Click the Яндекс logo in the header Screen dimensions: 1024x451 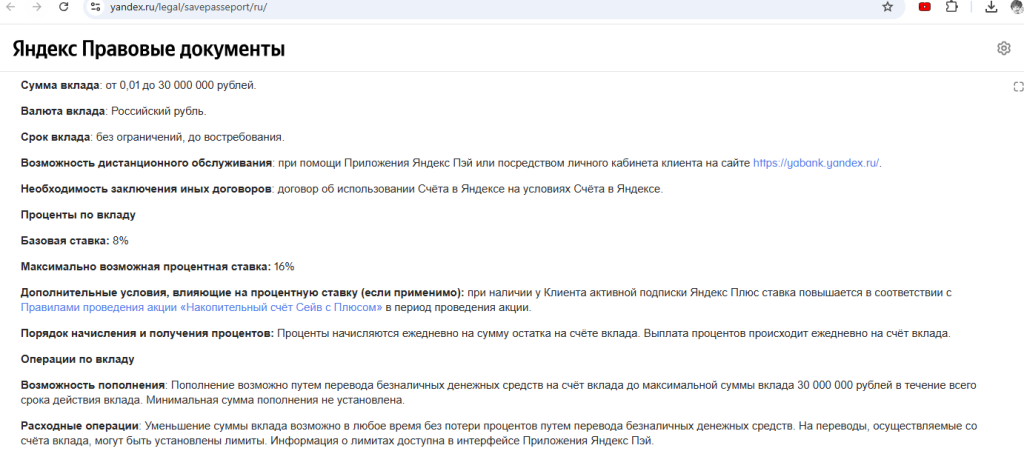[44, 49]
